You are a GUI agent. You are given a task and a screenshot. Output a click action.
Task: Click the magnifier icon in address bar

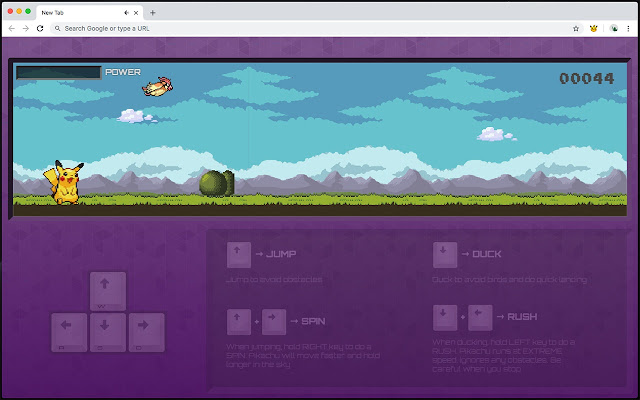tap(58, 29)
